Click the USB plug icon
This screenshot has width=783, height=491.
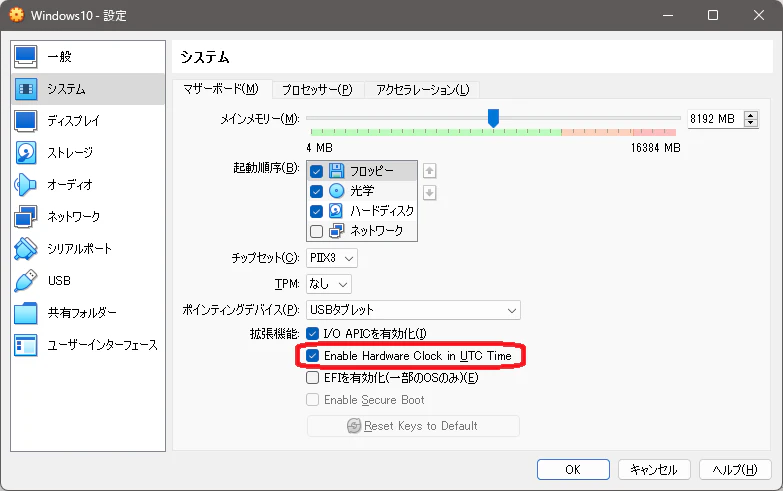(x=25, y=281)
